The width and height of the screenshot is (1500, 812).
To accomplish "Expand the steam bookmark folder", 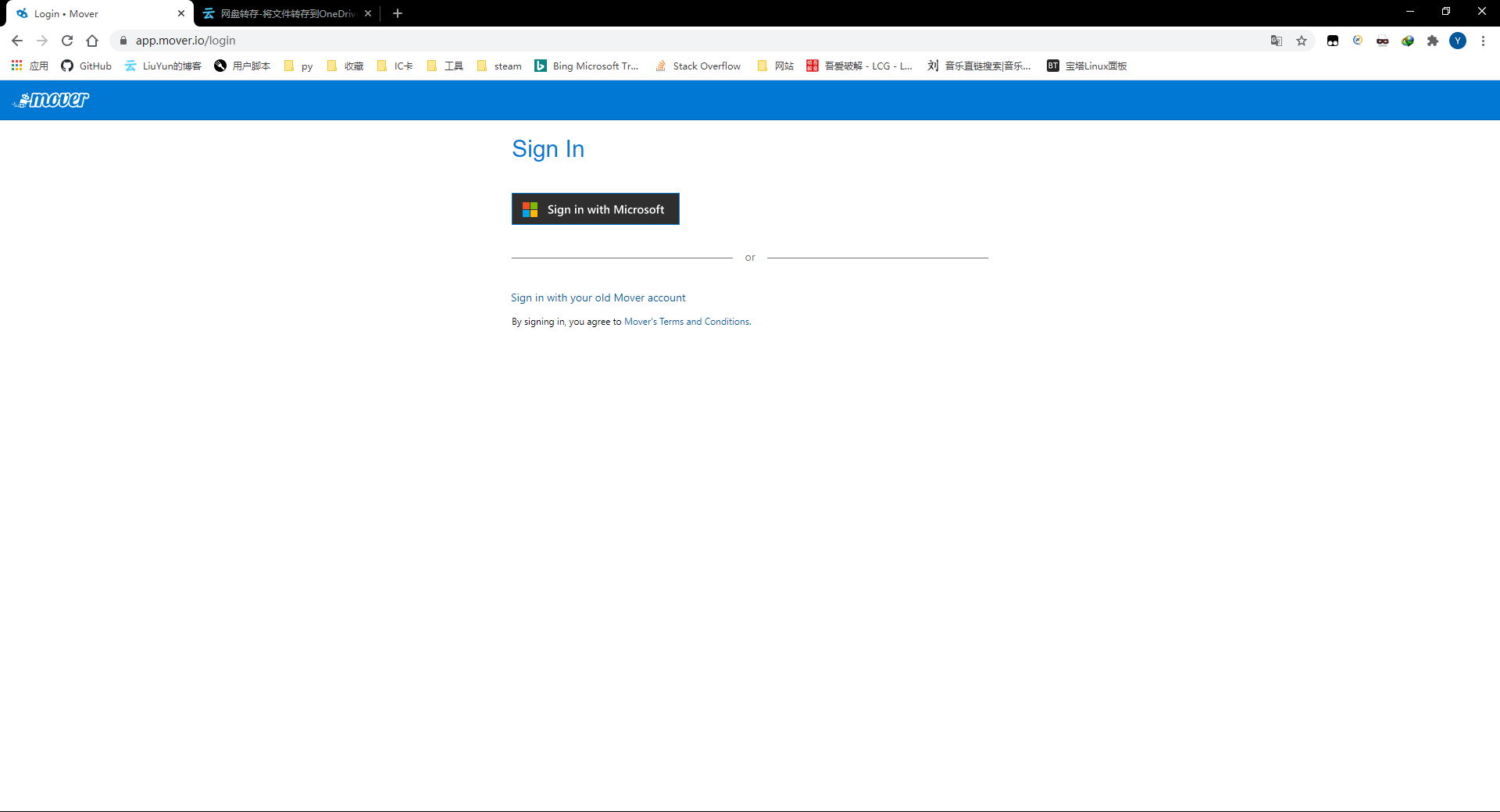I will click(499, 66).
